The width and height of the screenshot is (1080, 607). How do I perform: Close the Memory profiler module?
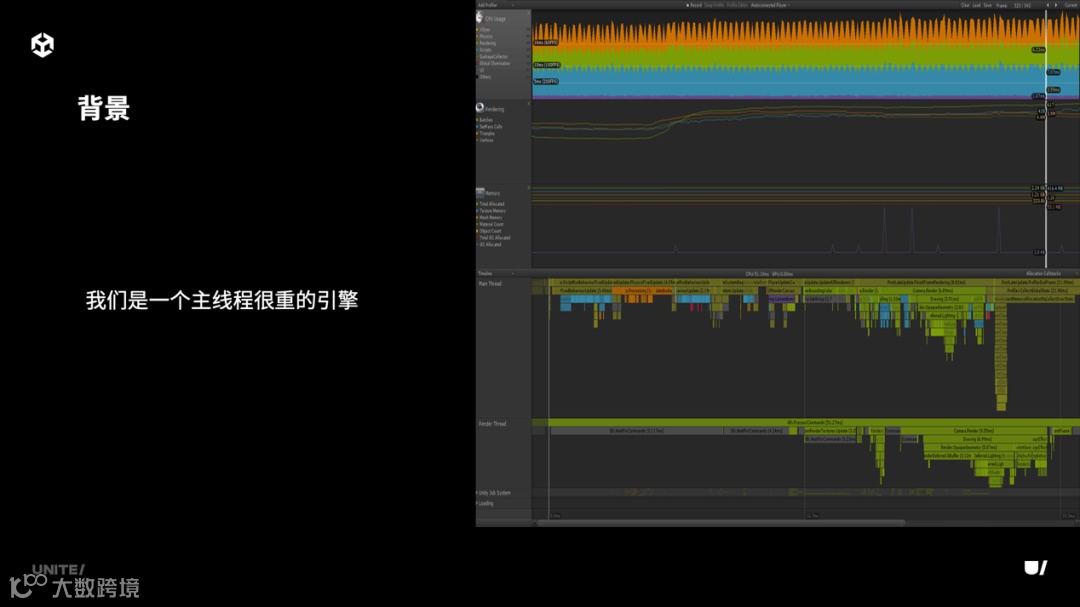528,187
